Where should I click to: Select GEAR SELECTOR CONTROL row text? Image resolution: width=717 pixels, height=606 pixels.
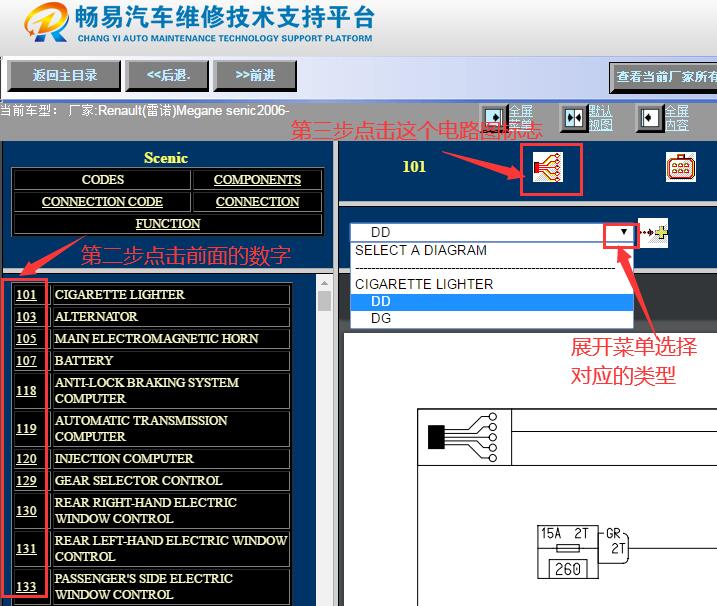click(138, 480)
